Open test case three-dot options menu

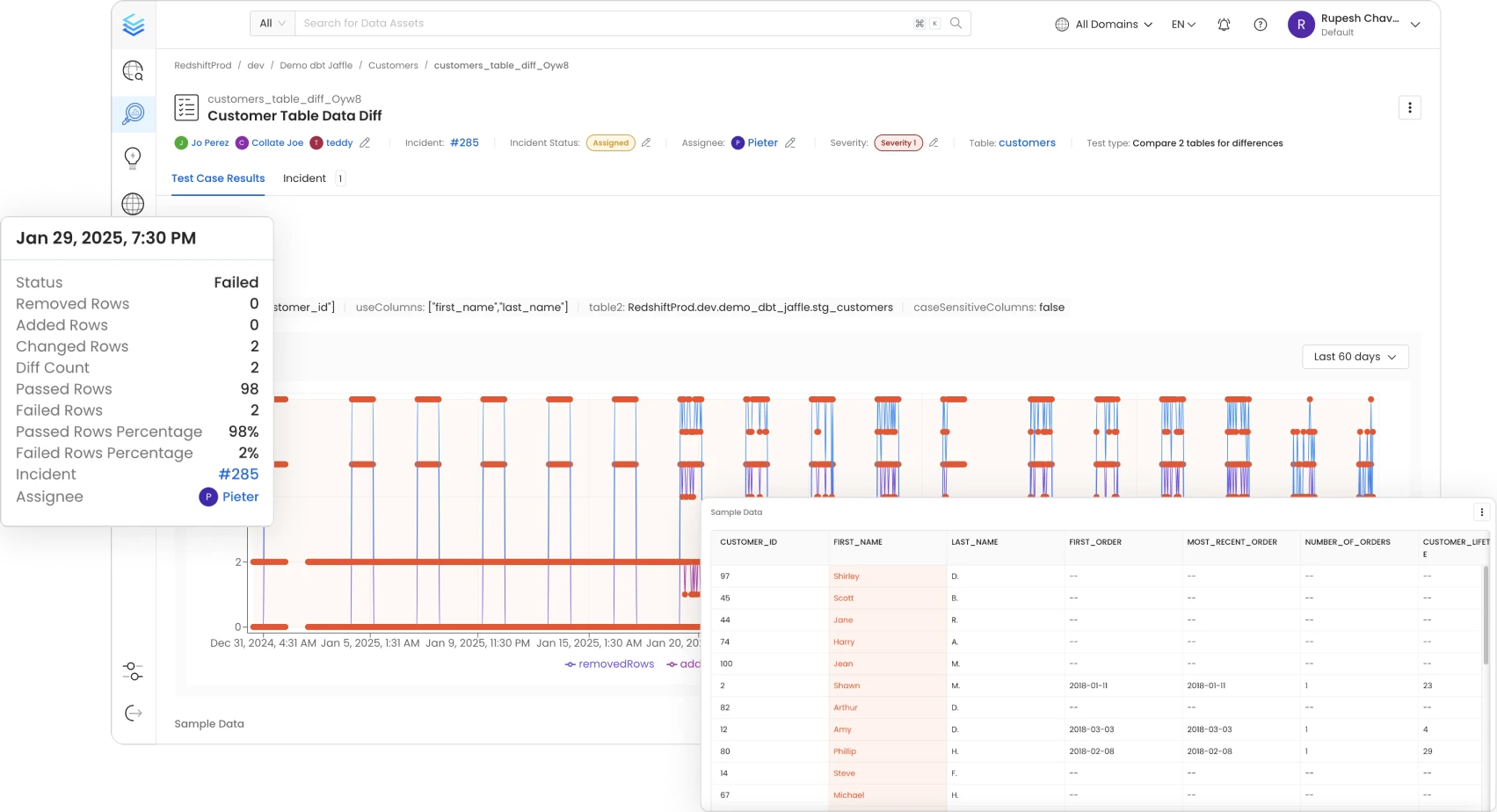pos(1409,107)
